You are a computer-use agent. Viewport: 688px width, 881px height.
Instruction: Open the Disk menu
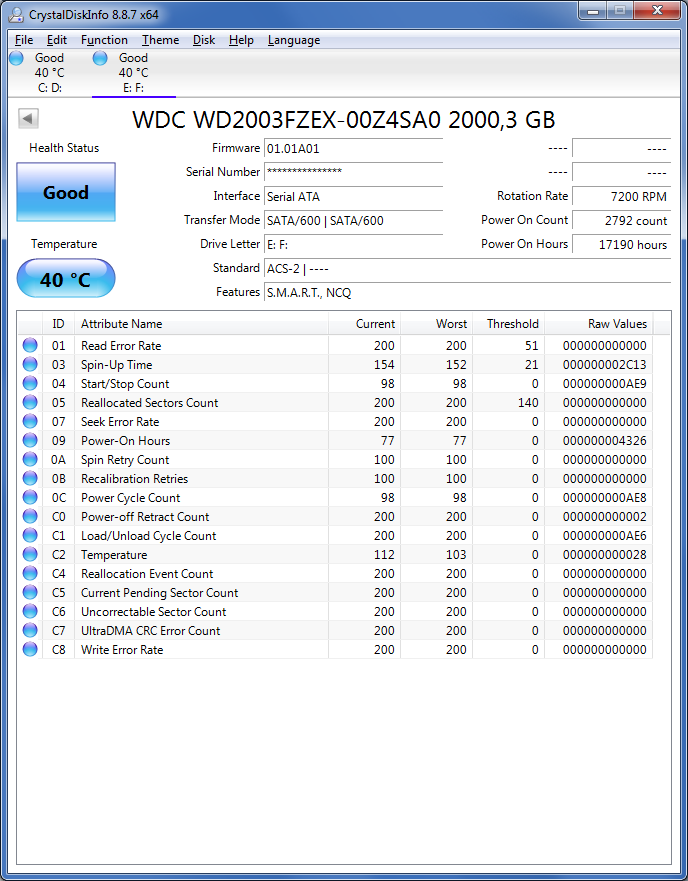203,40
